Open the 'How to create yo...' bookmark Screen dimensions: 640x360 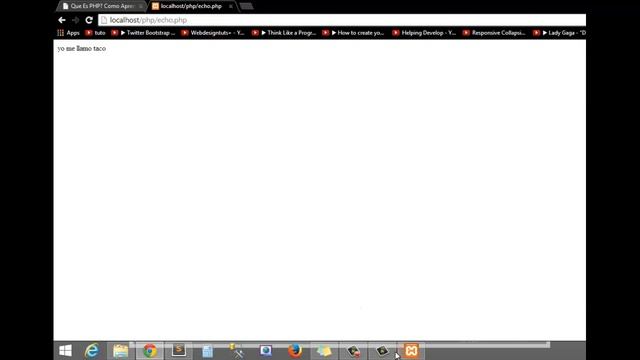(x=353, y=33)
